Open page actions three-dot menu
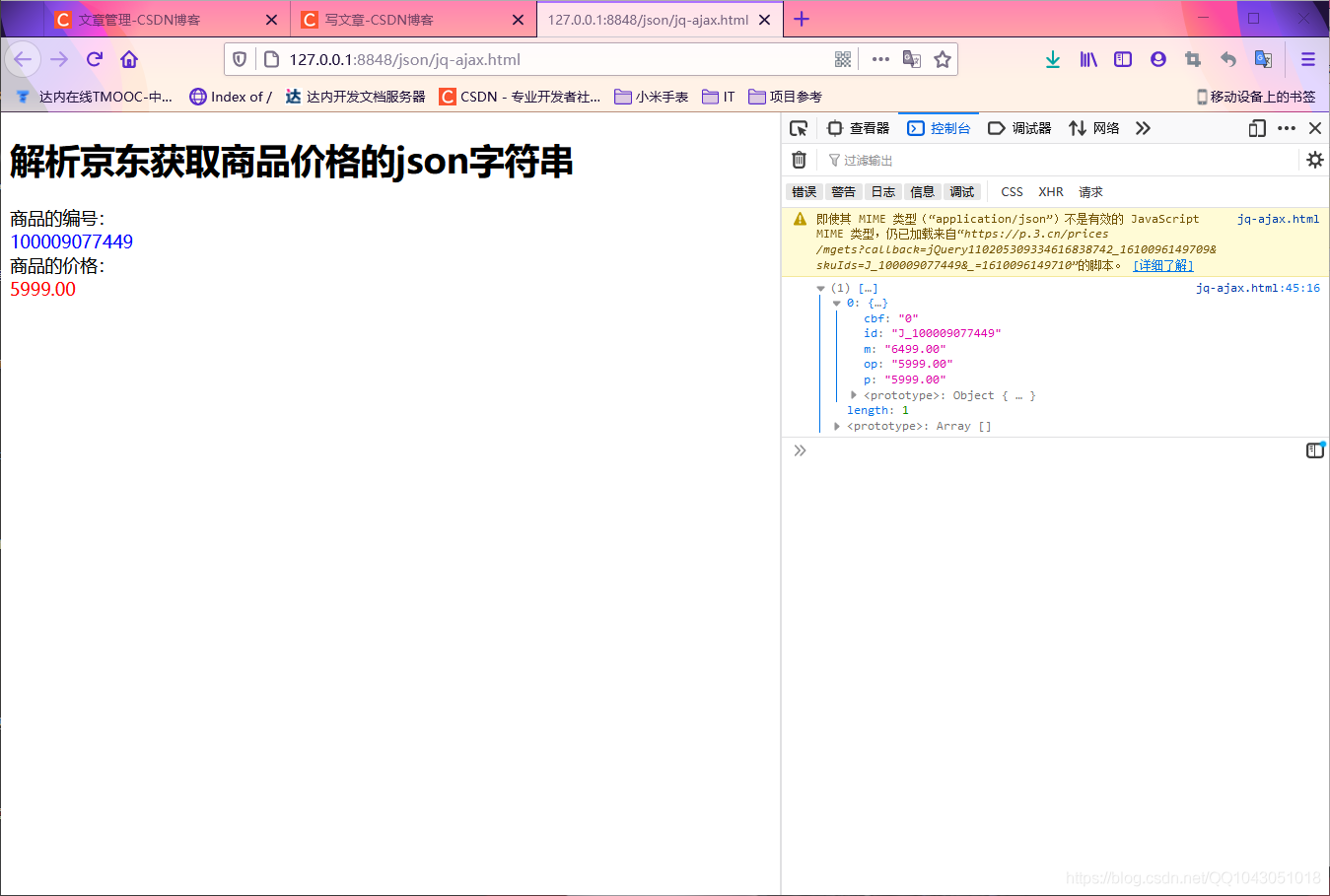 880,59
